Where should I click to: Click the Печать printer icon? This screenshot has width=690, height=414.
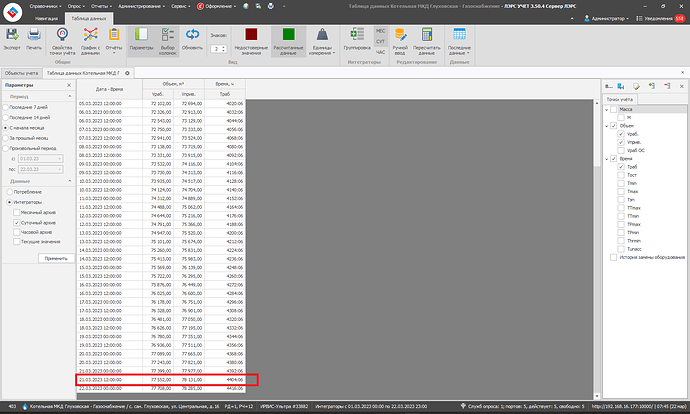coord(34,35)
